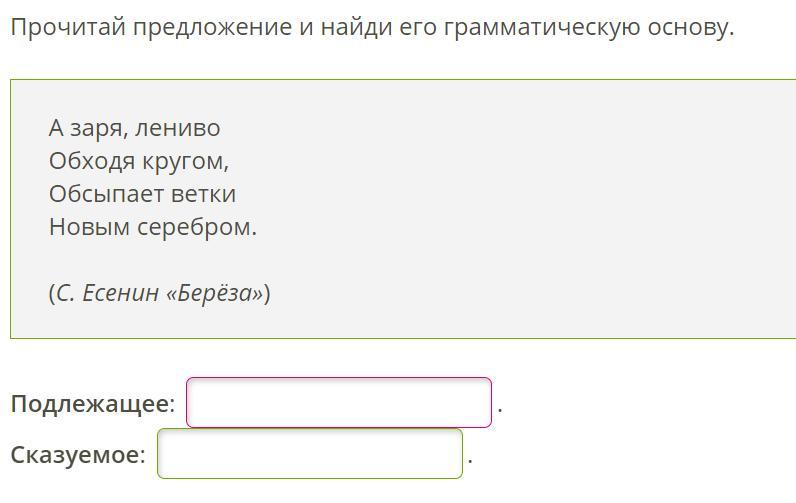Click the period after the Сказуемое field
Viewport: 796px width, 503px height.
point(469,459)
